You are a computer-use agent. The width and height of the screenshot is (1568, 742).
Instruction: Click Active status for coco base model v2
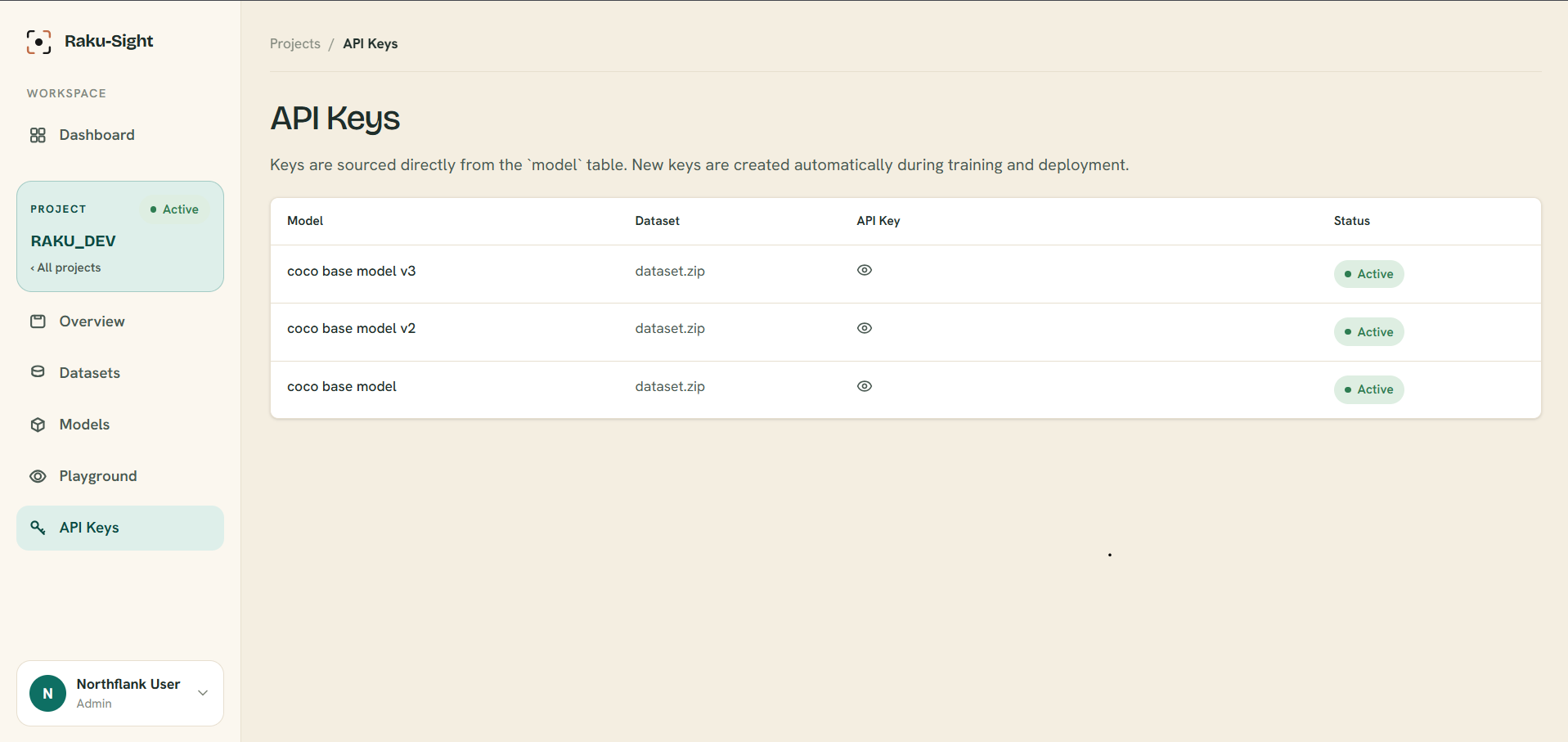[x=1368, y=332]
